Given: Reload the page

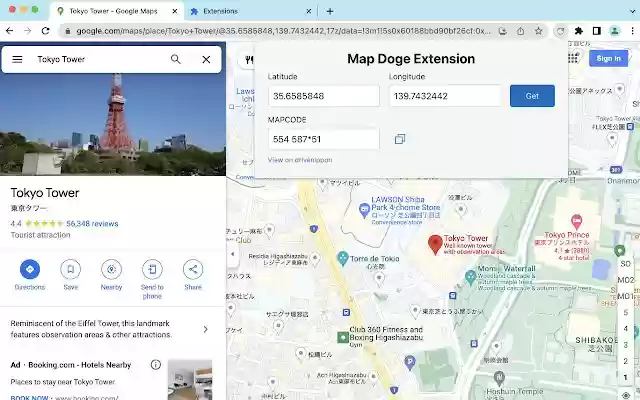Looking at the screenshot, I should click(46, 31).
